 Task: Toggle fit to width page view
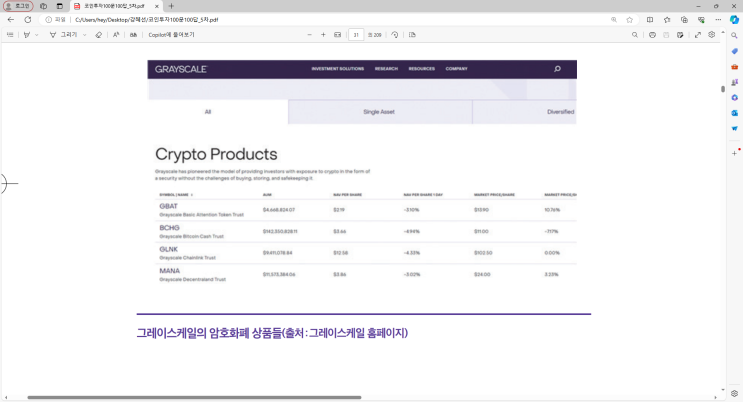point(337,35)
